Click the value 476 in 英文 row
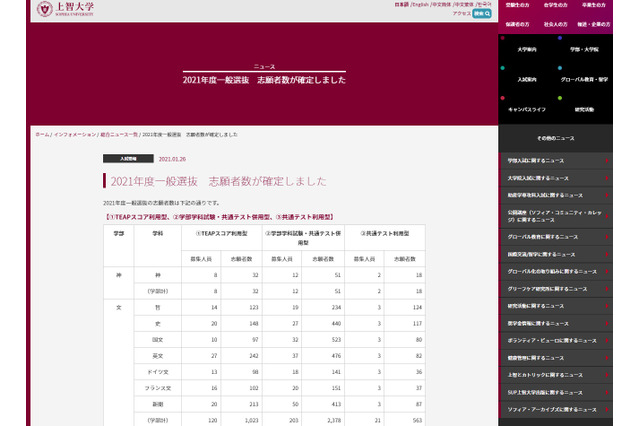 [336, 356]
